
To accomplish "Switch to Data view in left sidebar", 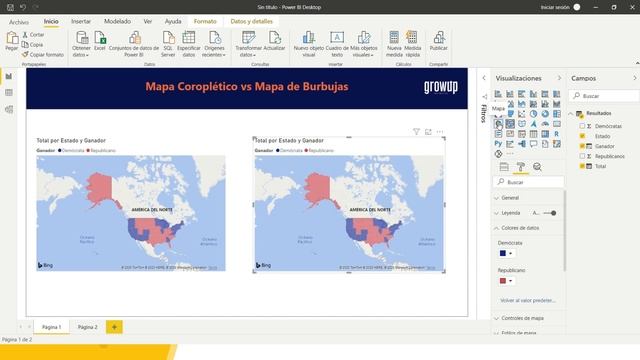I will point(9,93).
